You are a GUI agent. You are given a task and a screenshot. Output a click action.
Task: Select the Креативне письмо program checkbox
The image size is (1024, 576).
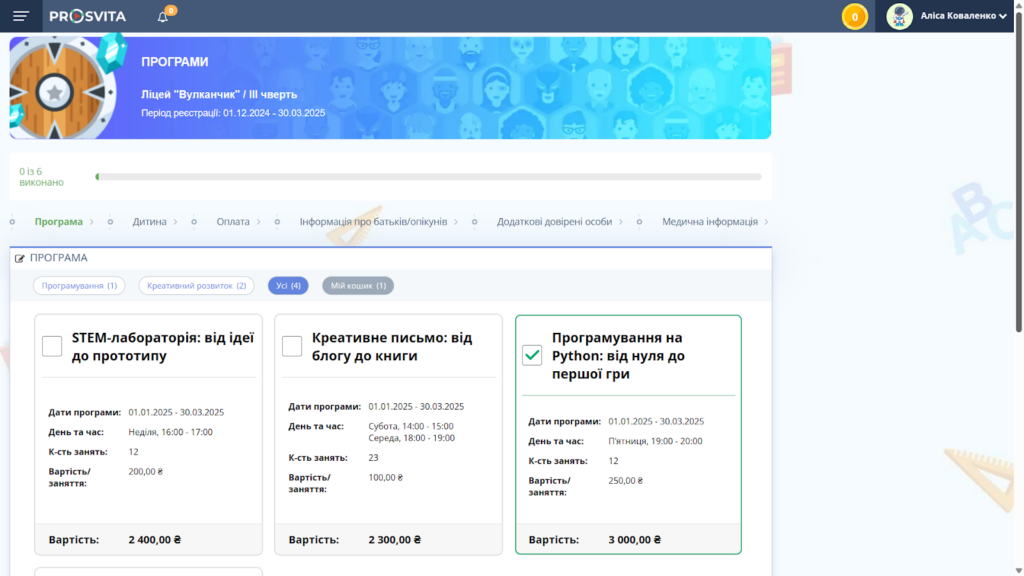click(x=293, y=345)
